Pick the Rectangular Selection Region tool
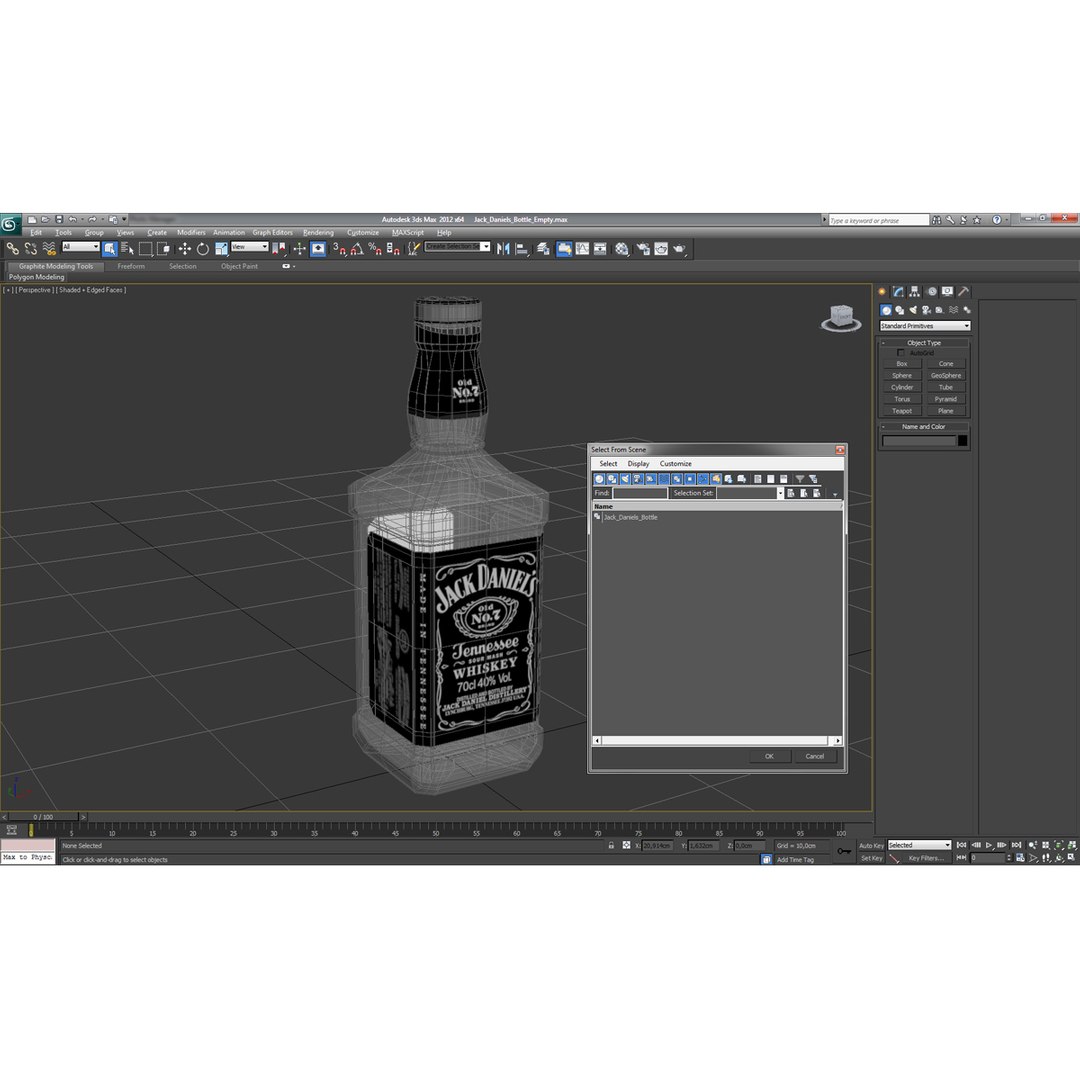This screenshot has height=1080, width=1080. [145, 249]
